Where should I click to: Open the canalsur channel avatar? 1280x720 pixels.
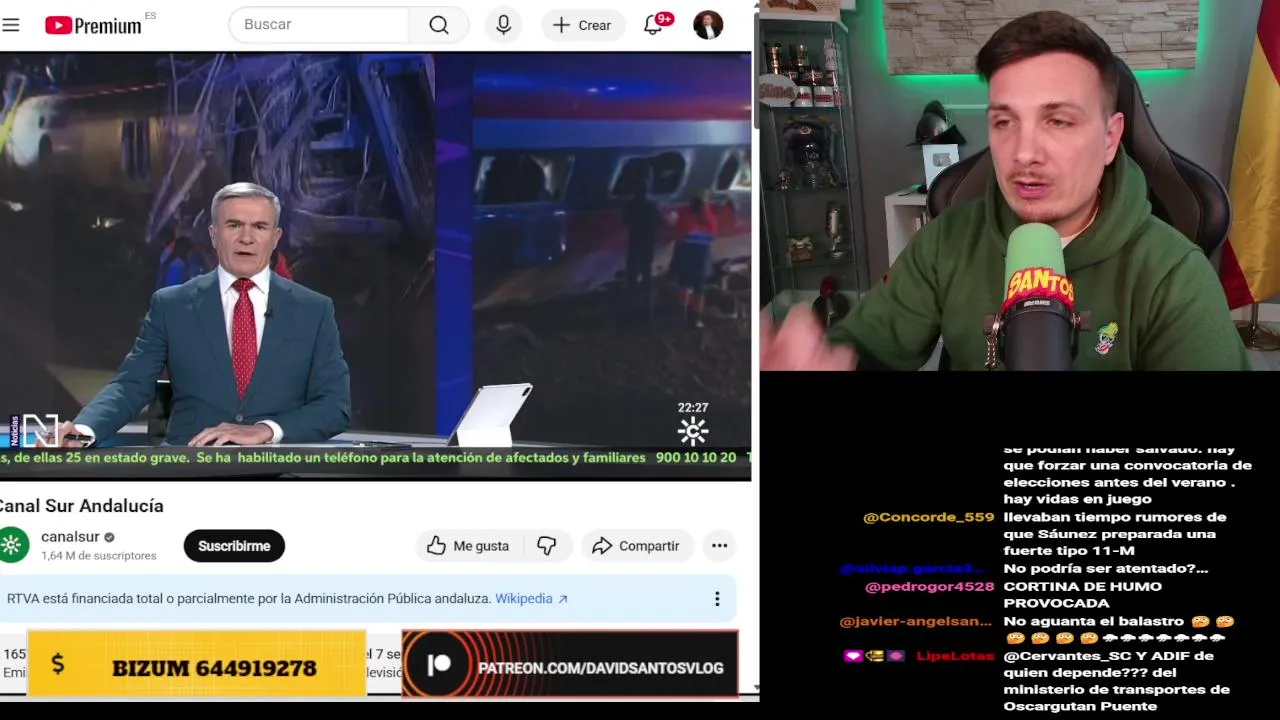(x=13, y=545)
